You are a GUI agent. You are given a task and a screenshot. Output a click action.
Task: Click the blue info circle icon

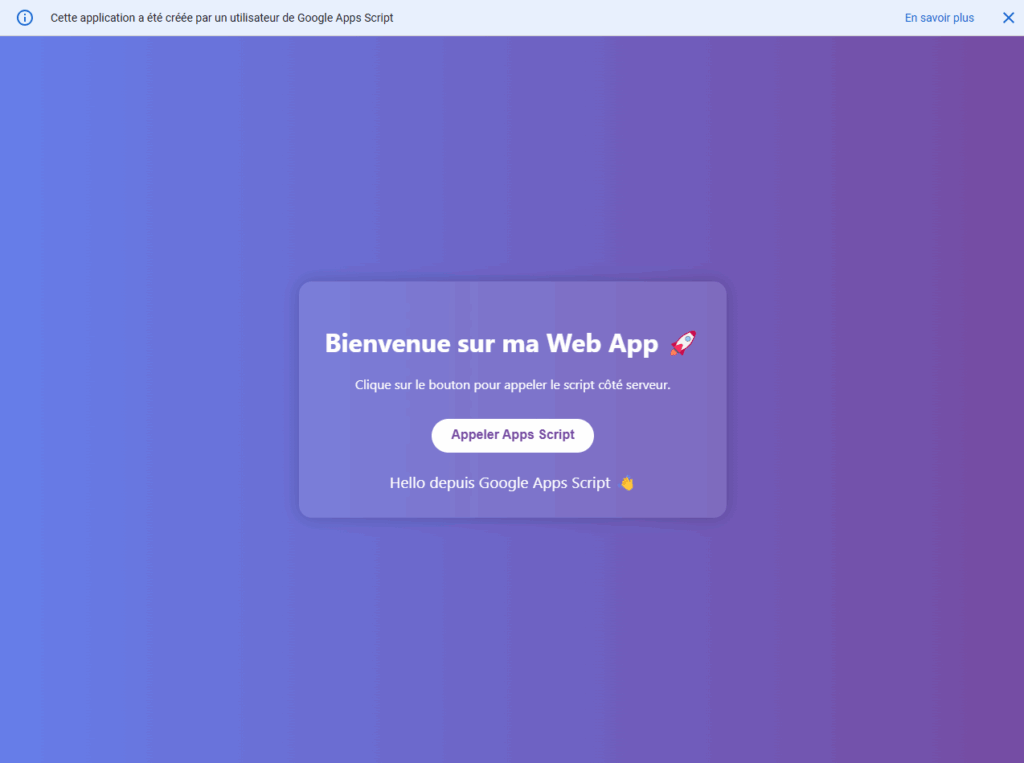(x=25, y=18)
